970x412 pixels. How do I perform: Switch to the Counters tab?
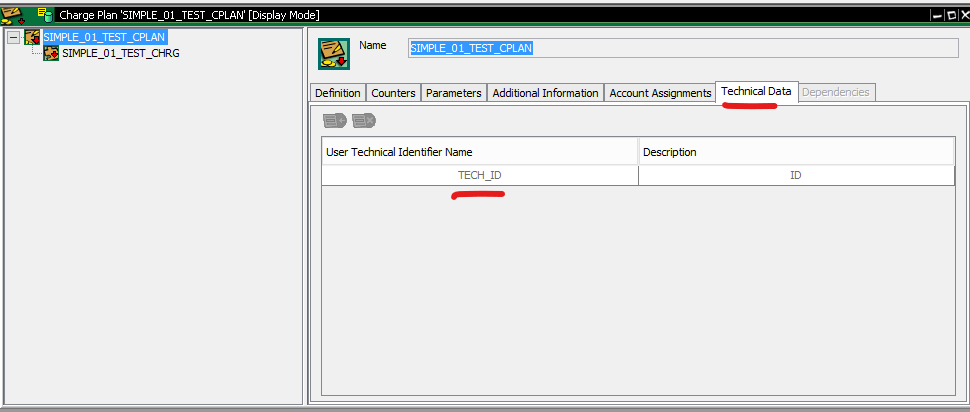pyautogui.click(x=393, y=93)
